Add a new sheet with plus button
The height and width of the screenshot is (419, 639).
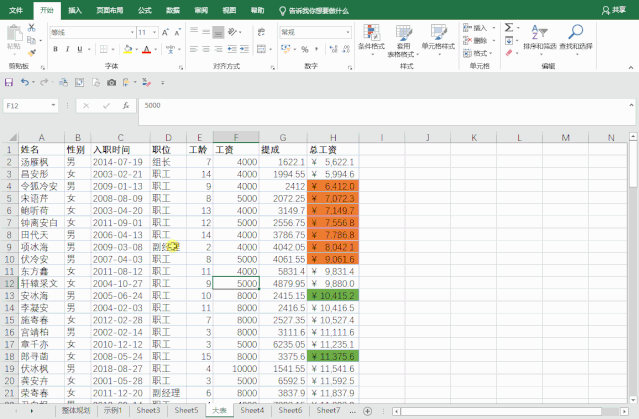coord(367,411)
